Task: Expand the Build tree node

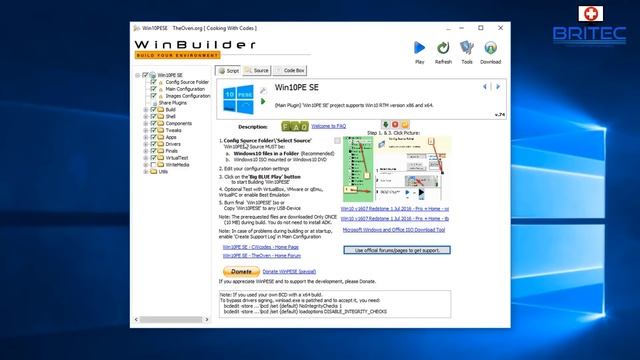Action: [146, 109]
